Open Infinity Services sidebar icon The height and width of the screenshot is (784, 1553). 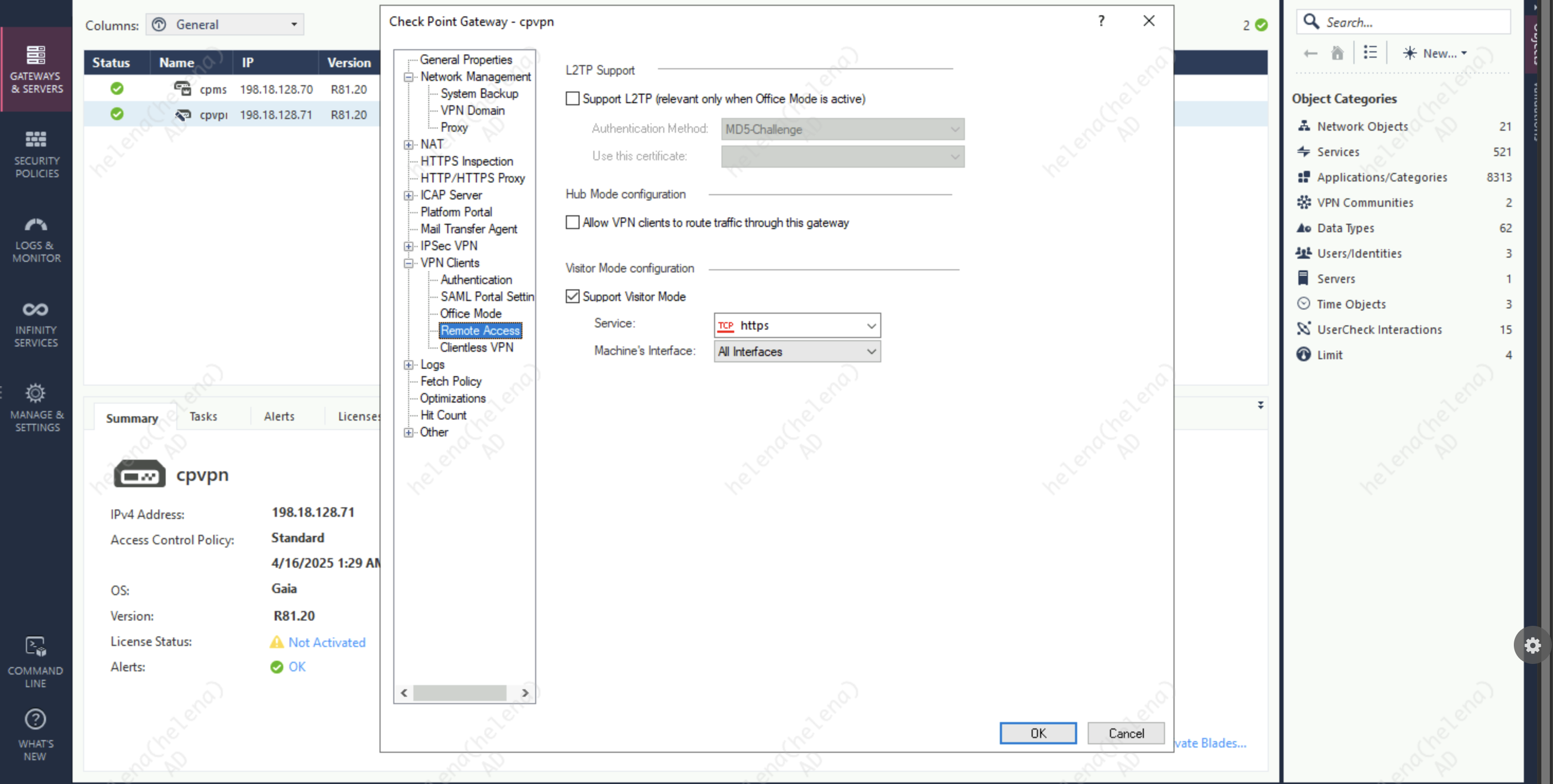(x=36, y=310)
